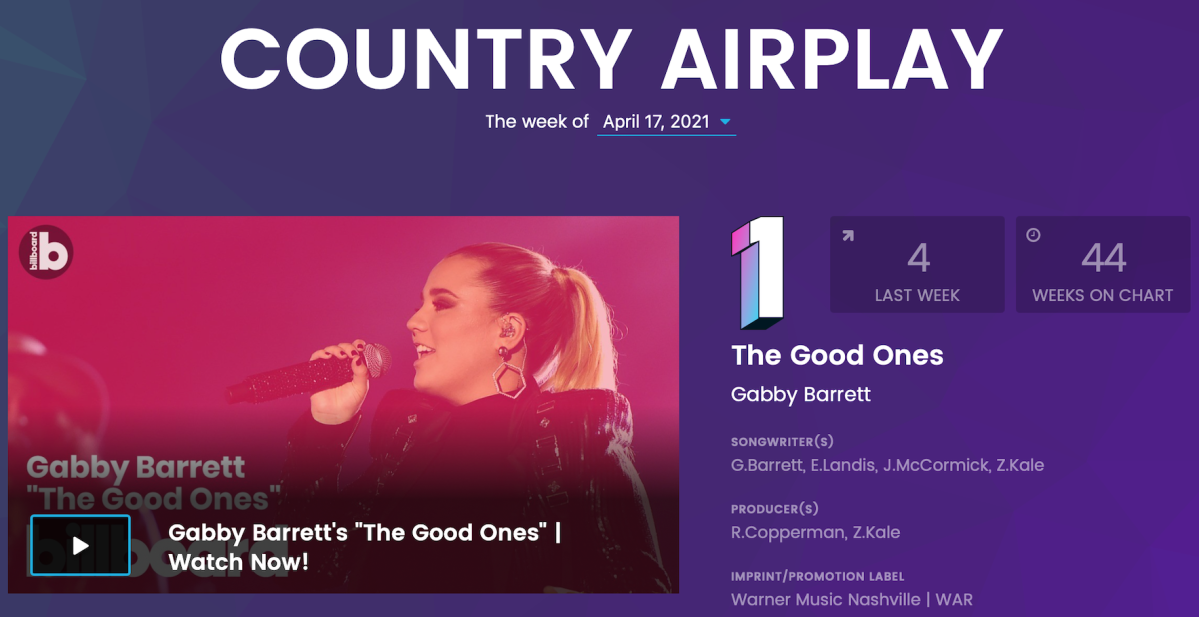Click the producer names R.Copperman, Z.Kale
This screenshot has width=1199, height=617.
(815, 532)
